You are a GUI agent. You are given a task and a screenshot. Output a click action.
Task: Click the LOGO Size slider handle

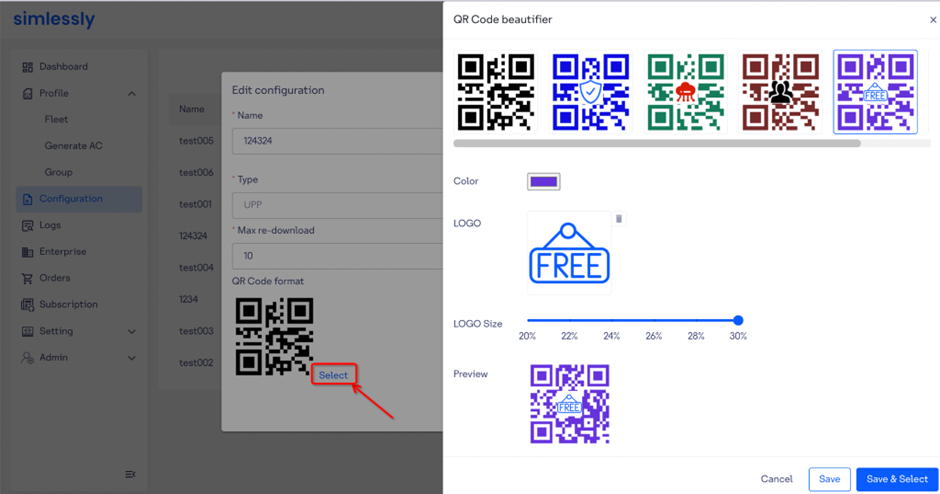tap(738, 320)
